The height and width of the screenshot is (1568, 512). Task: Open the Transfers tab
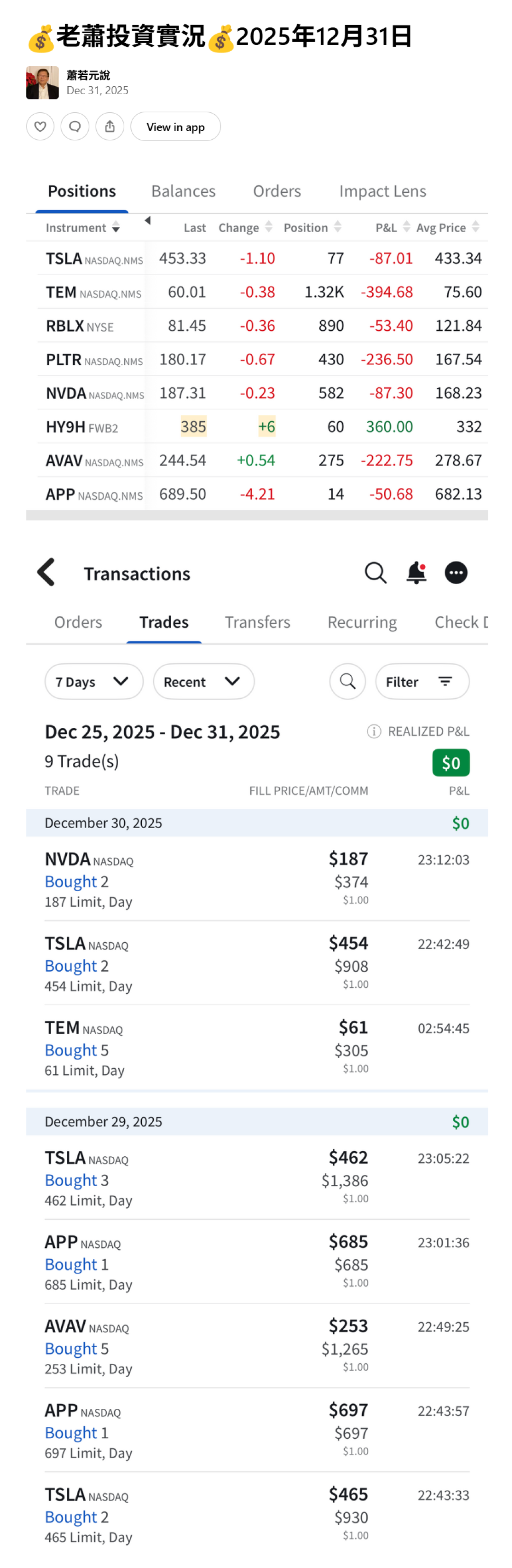pos(257,622)
